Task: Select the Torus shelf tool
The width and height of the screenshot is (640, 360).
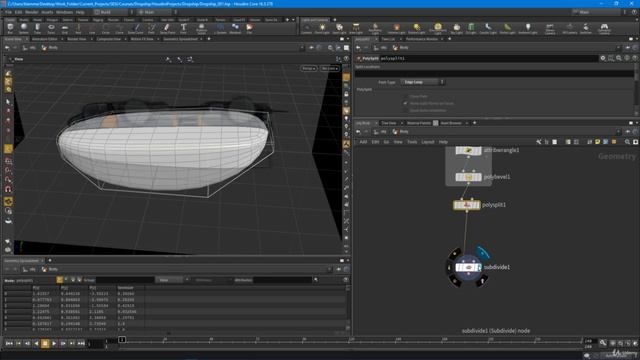Action: click(x=51, y=28)
